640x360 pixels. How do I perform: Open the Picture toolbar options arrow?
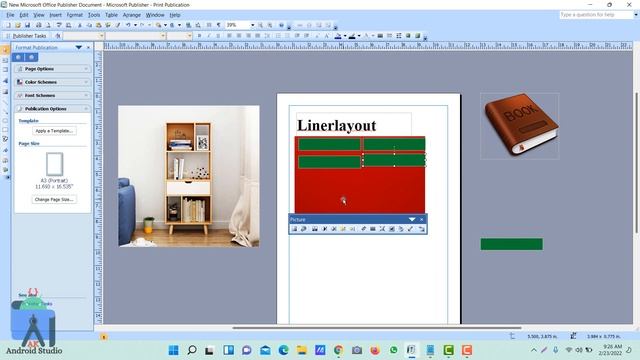412,220
